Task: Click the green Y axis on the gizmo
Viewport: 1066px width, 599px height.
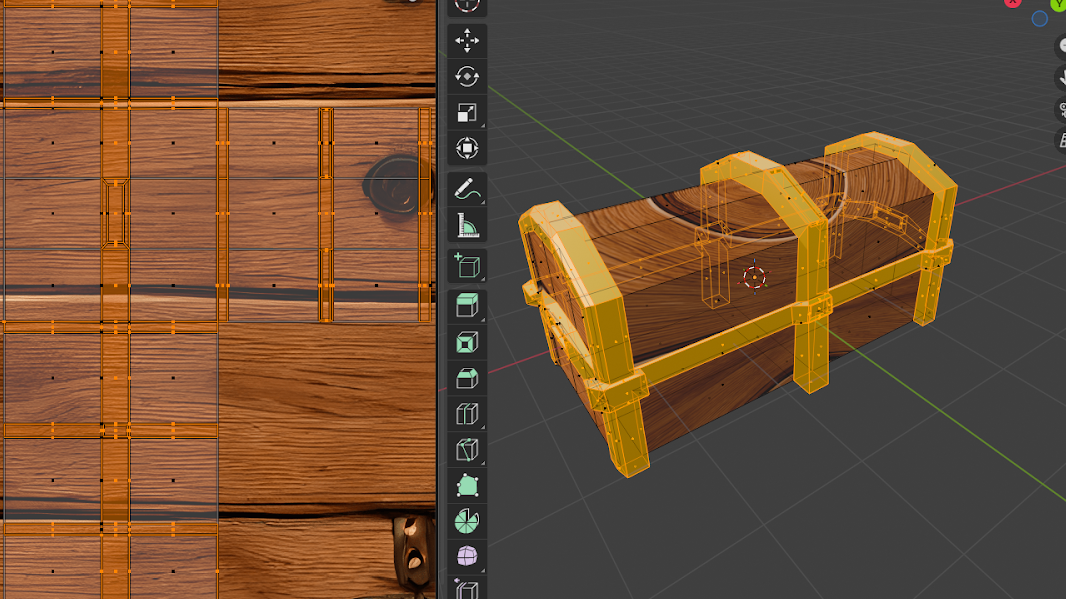Action: [x=1058, y=4]
